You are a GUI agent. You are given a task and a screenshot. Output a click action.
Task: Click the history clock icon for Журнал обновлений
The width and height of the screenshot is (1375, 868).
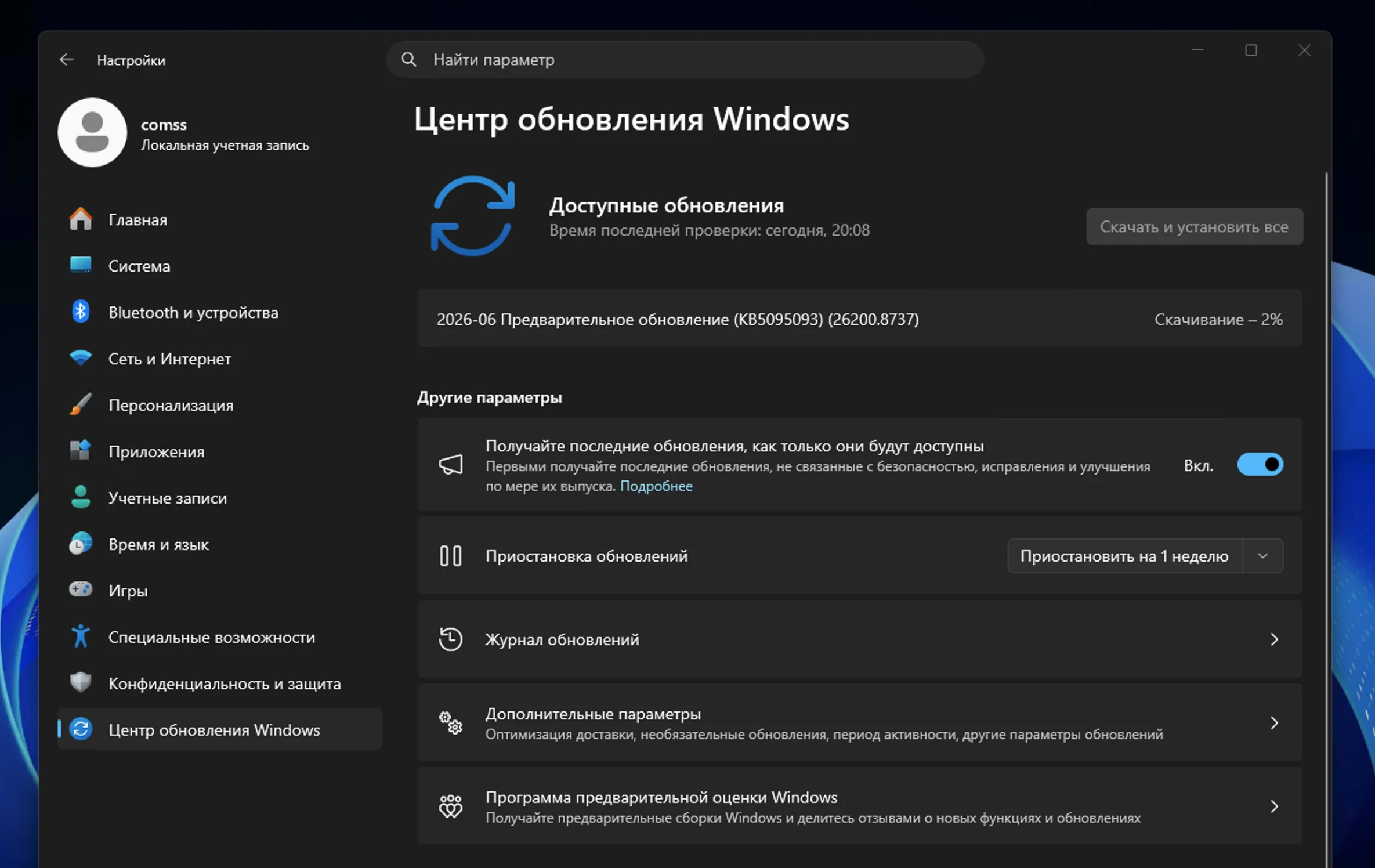[x=451, y=639]
